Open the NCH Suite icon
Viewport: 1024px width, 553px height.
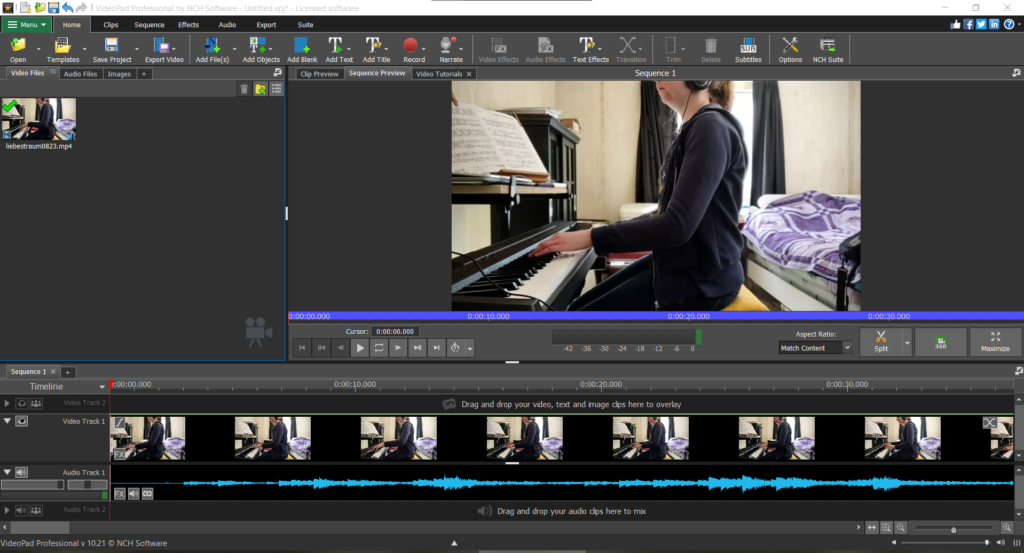tap(827, 45)
